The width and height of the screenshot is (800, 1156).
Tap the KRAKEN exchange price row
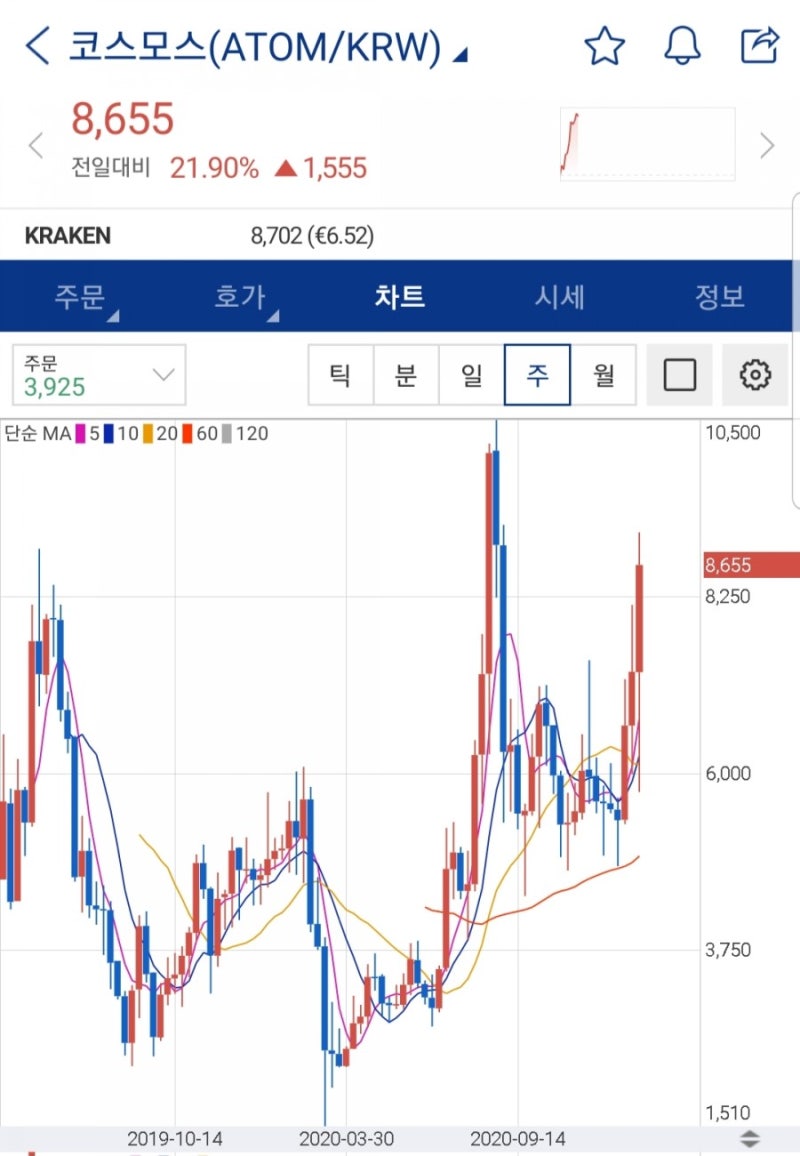click(x=398, y=235)
